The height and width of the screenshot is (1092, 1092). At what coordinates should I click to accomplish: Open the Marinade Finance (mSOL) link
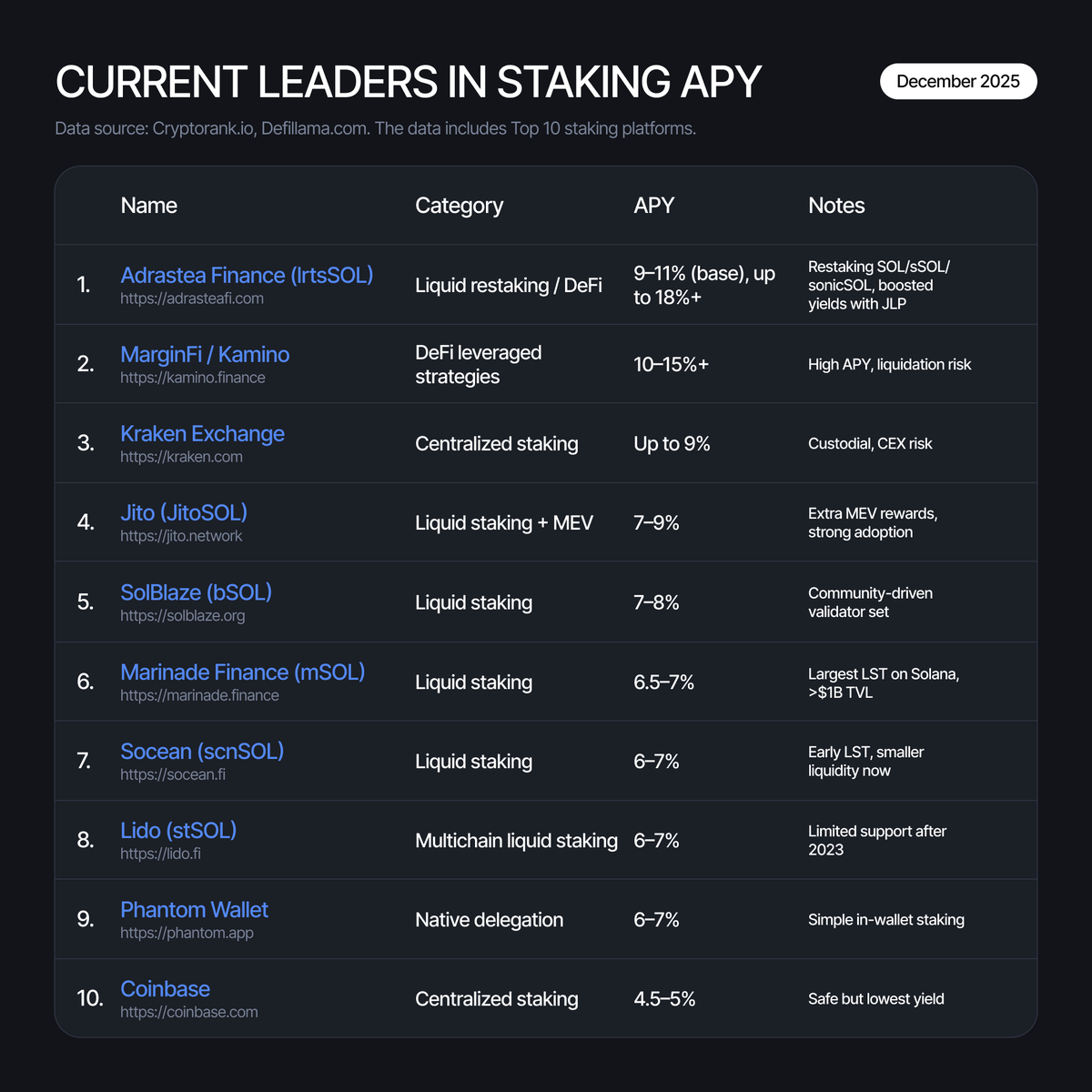tap(243, 672)
